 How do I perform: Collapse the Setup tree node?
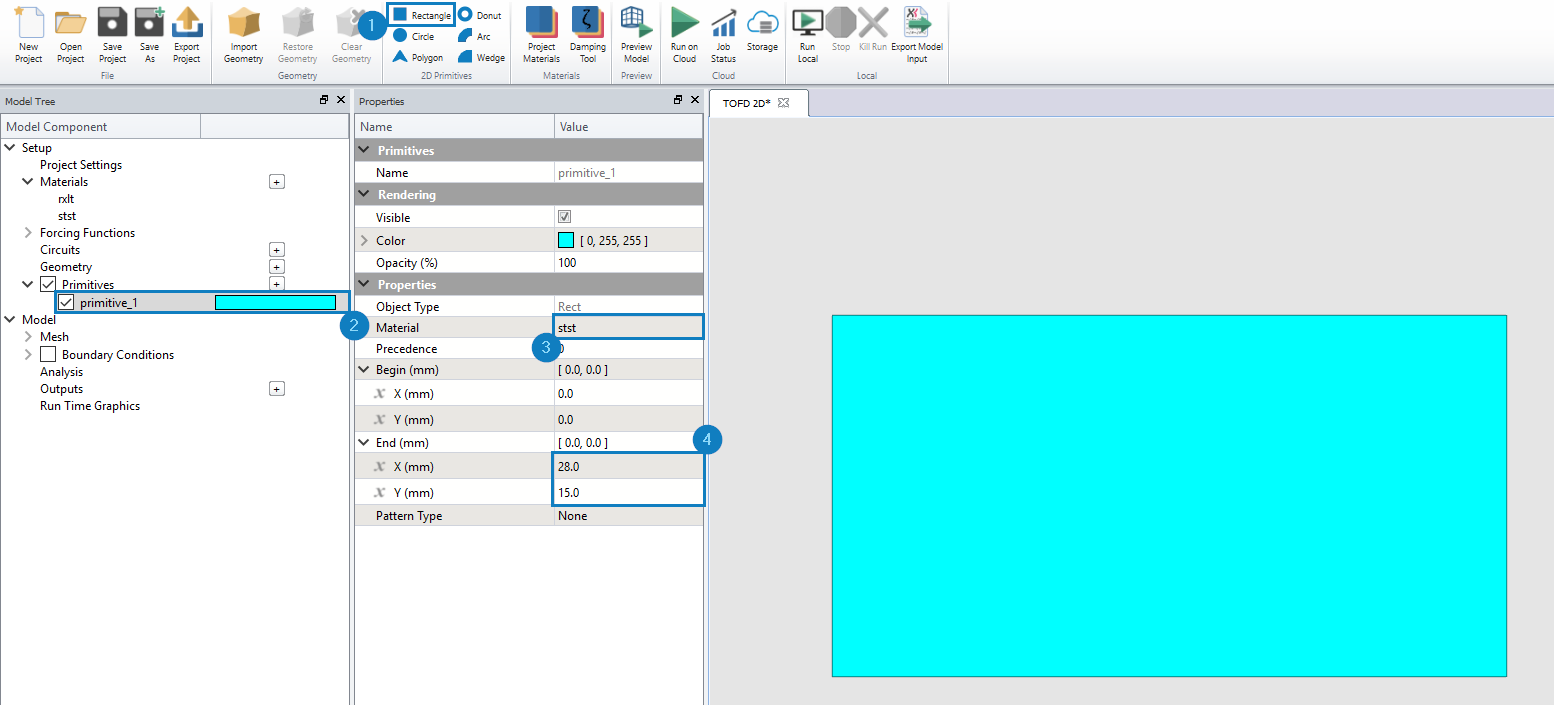(x=10, y=148)
